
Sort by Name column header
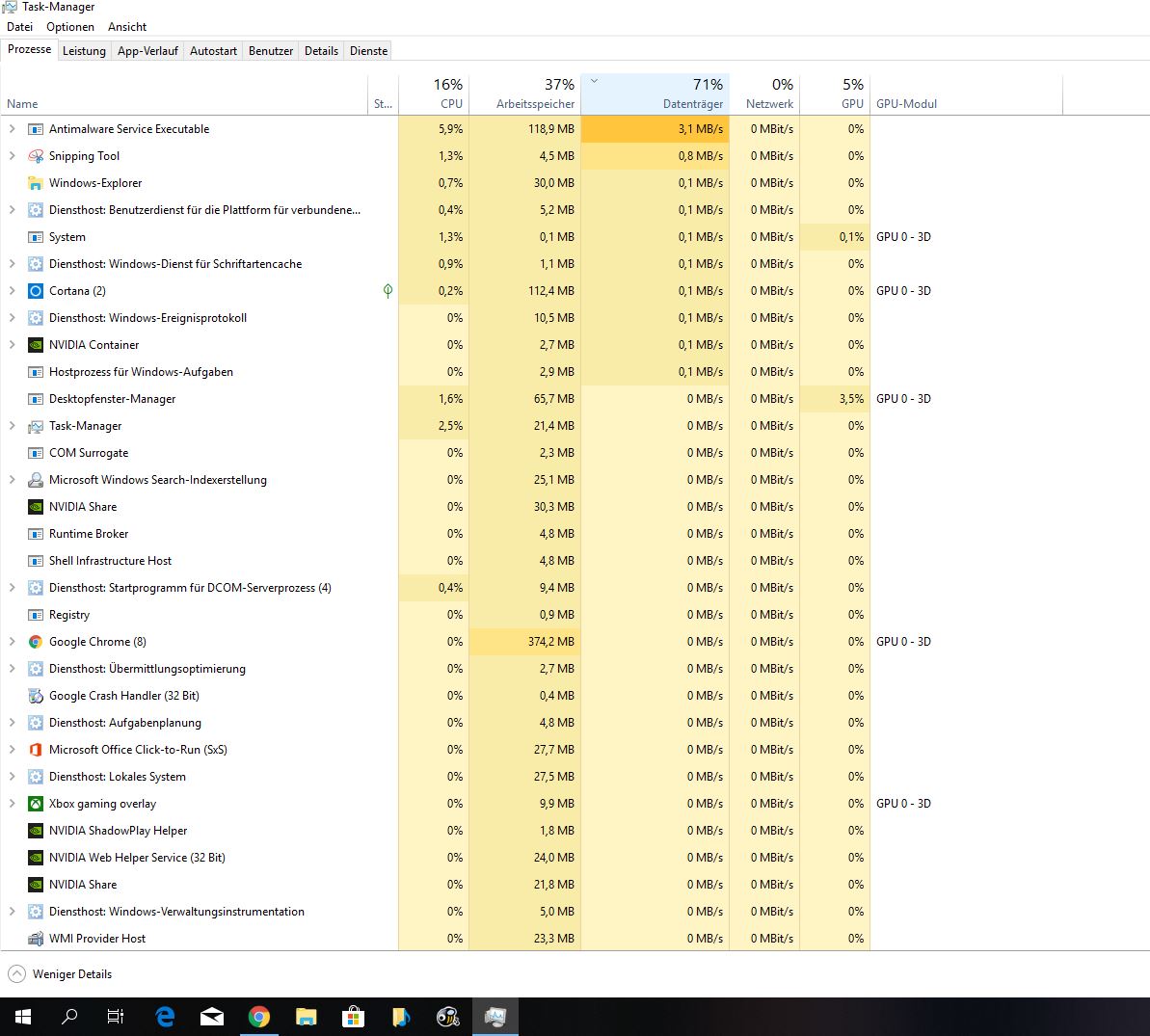click(x=183, y=93)
